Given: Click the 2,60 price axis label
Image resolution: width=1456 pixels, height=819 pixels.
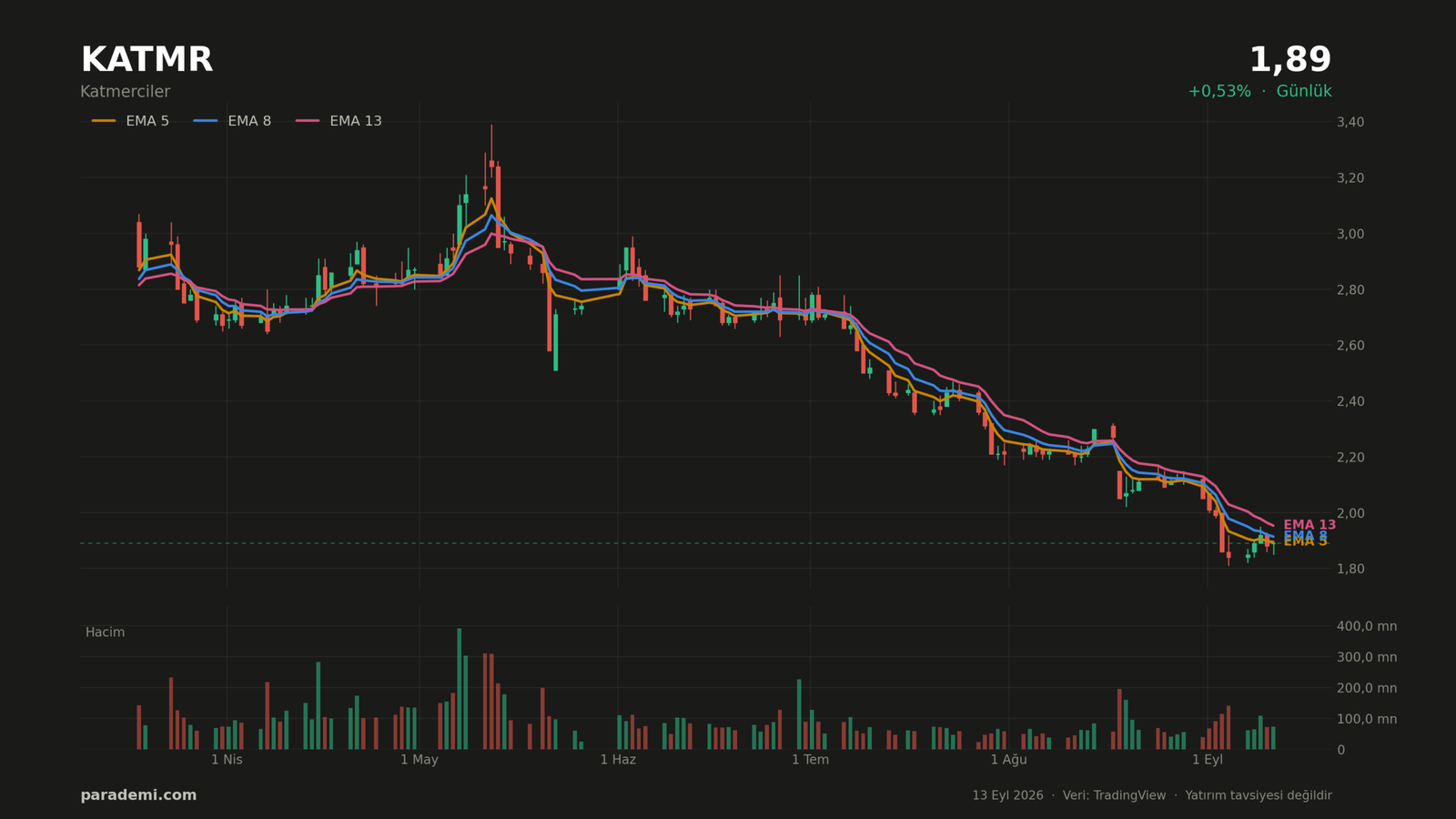Looking at the screenshot, I should coord(1350,345).
